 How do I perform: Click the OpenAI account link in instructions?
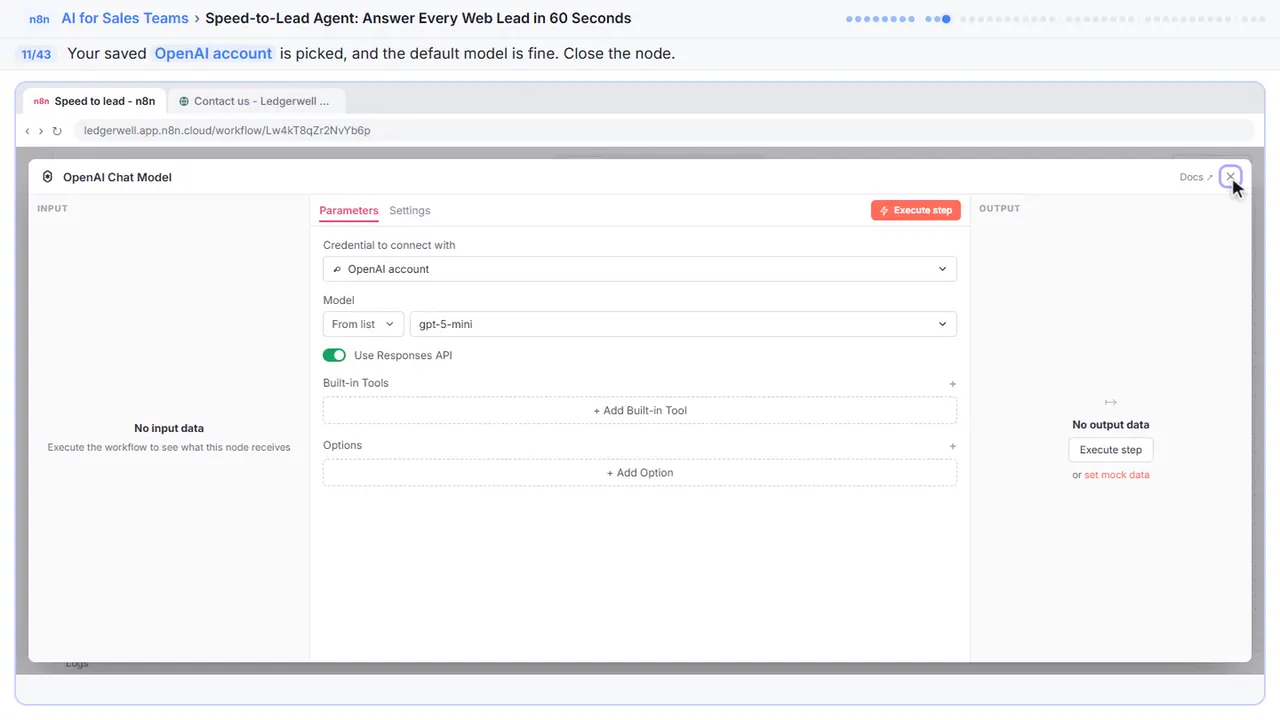coord(213,54)
